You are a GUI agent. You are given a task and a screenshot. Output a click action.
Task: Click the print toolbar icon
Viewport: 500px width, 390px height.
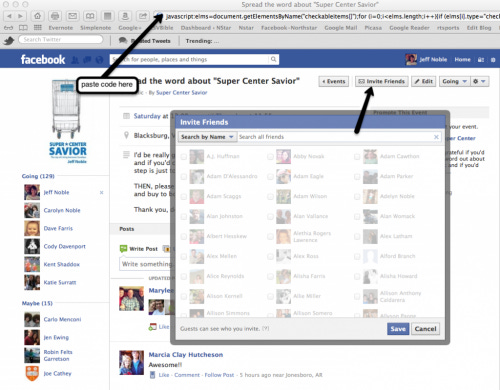pos(55,16)
